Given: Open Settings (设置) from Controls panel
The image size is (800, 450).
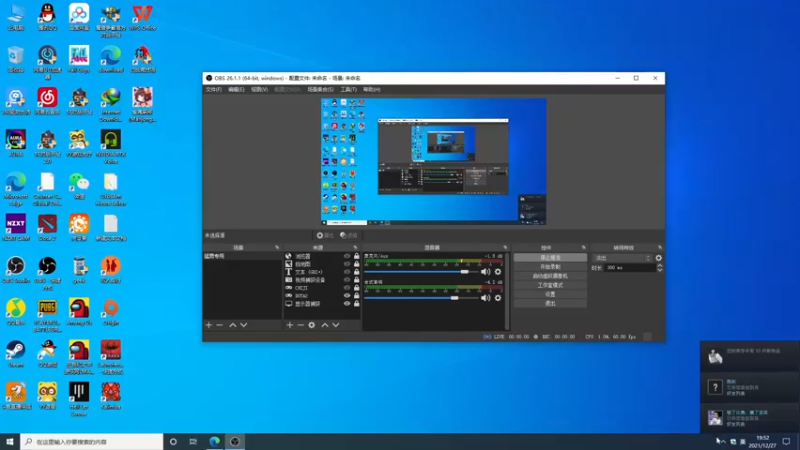Looking at the screenshot, I should tap(550, 294).
